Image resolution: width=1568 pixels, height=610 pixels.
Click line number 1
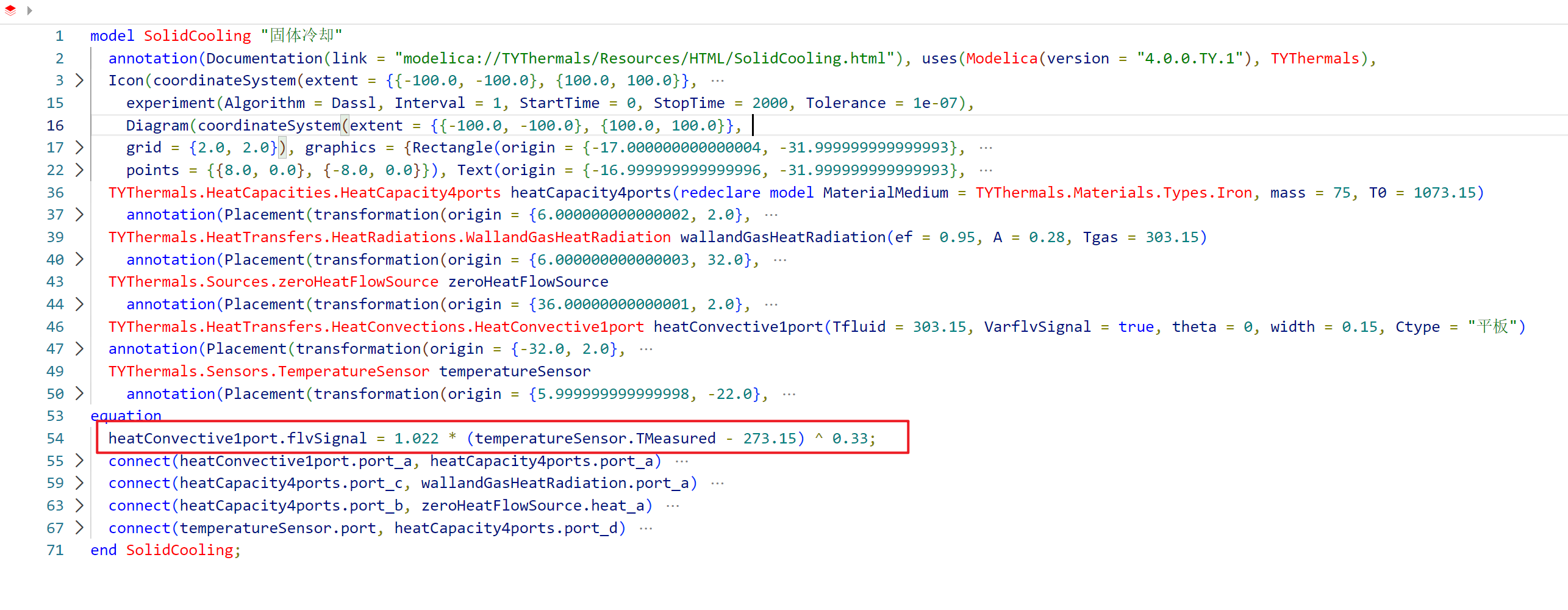[59, 35]
